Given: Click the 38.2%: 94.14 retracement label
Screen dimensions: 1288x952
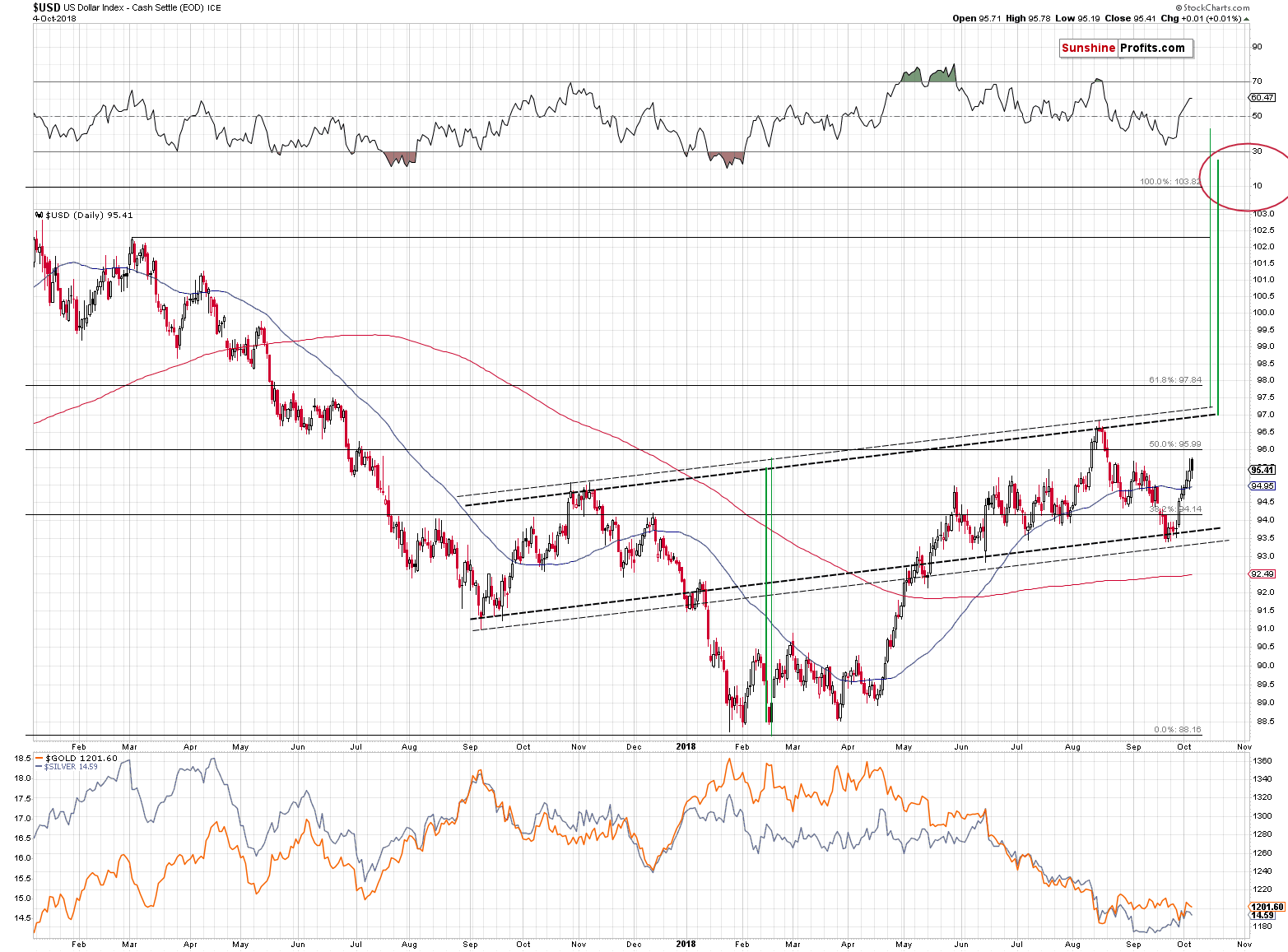Looking at the screenshot, I should click(x=1175, y=509).
